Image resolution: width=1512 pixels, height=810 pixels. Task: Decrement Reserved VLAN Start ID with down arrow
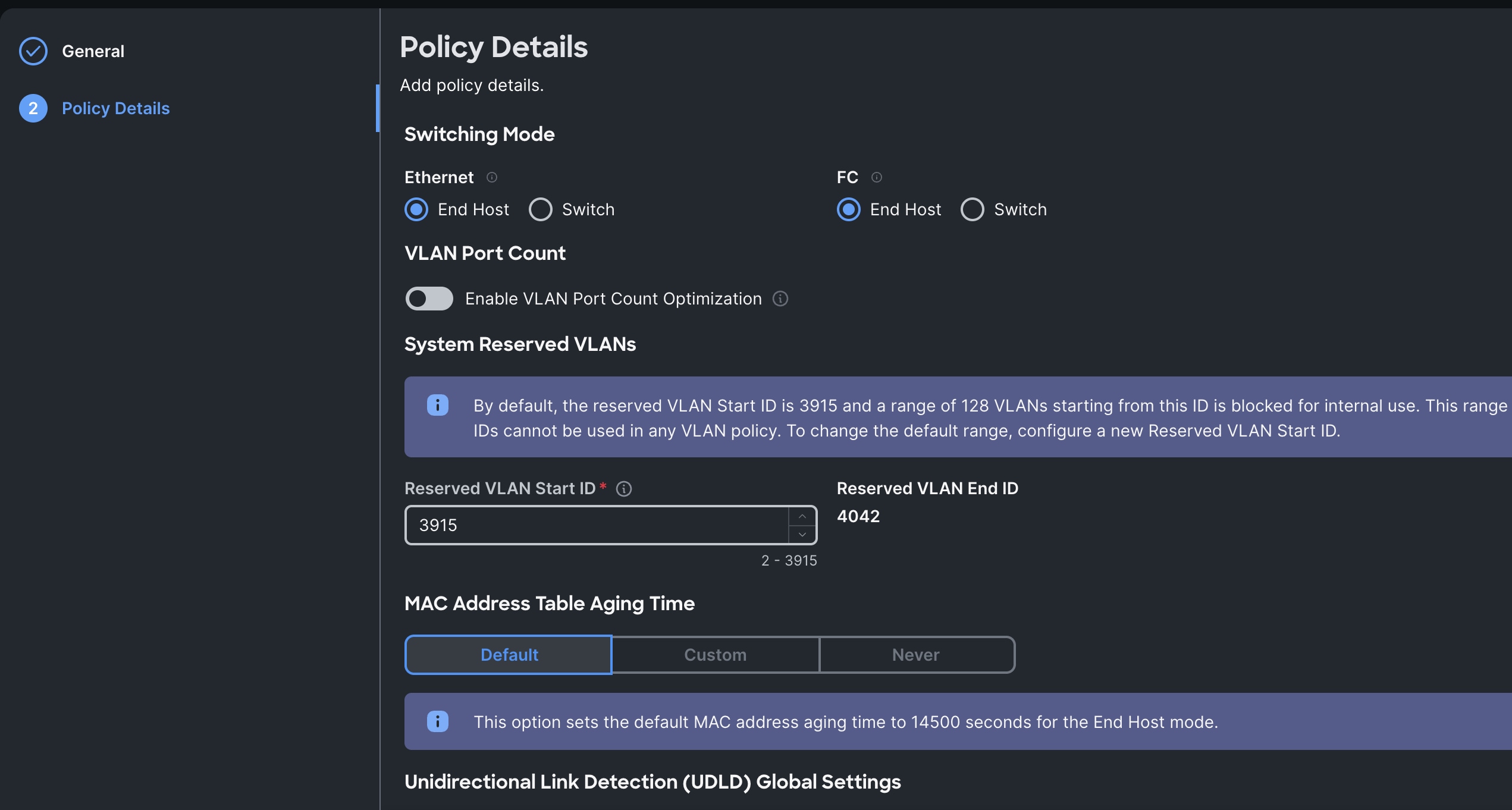pos(802,535)
